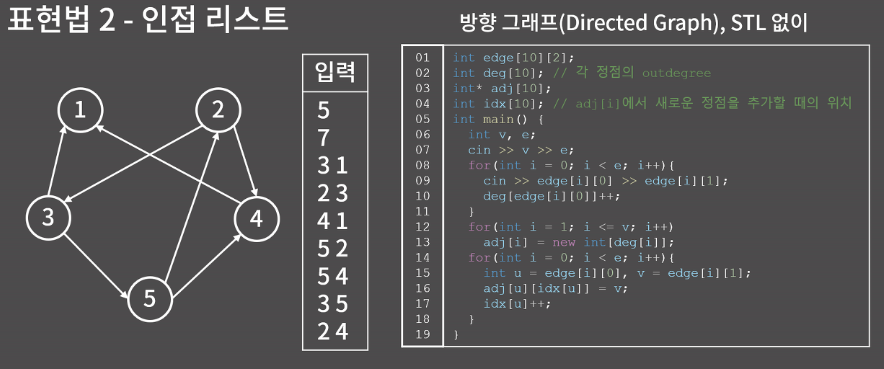Select the 'int deg[10];' declaration line
Image resolution: width=884 pixels, height=369 pixels.
[x=582, y=73]
